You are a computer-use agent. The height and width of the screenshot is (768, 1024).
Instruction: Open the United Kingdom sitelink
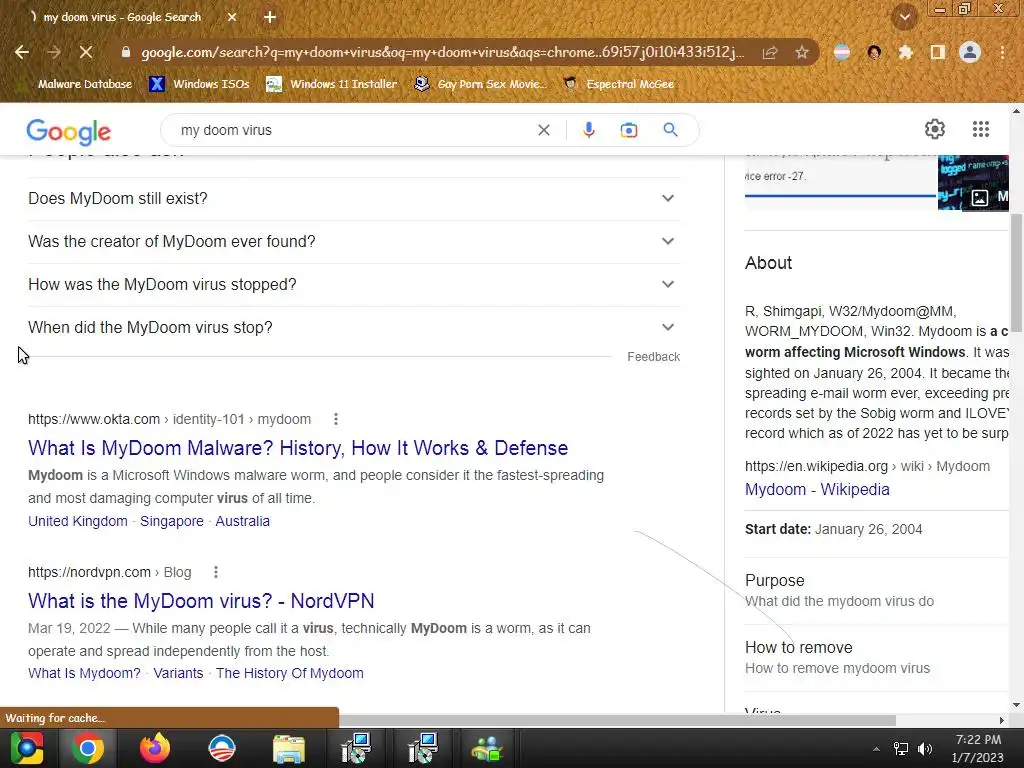(x=78, y=521)
